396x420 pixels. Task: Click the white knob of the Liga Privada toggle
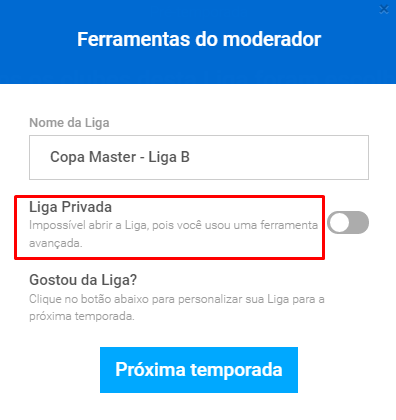coord(339,222)
